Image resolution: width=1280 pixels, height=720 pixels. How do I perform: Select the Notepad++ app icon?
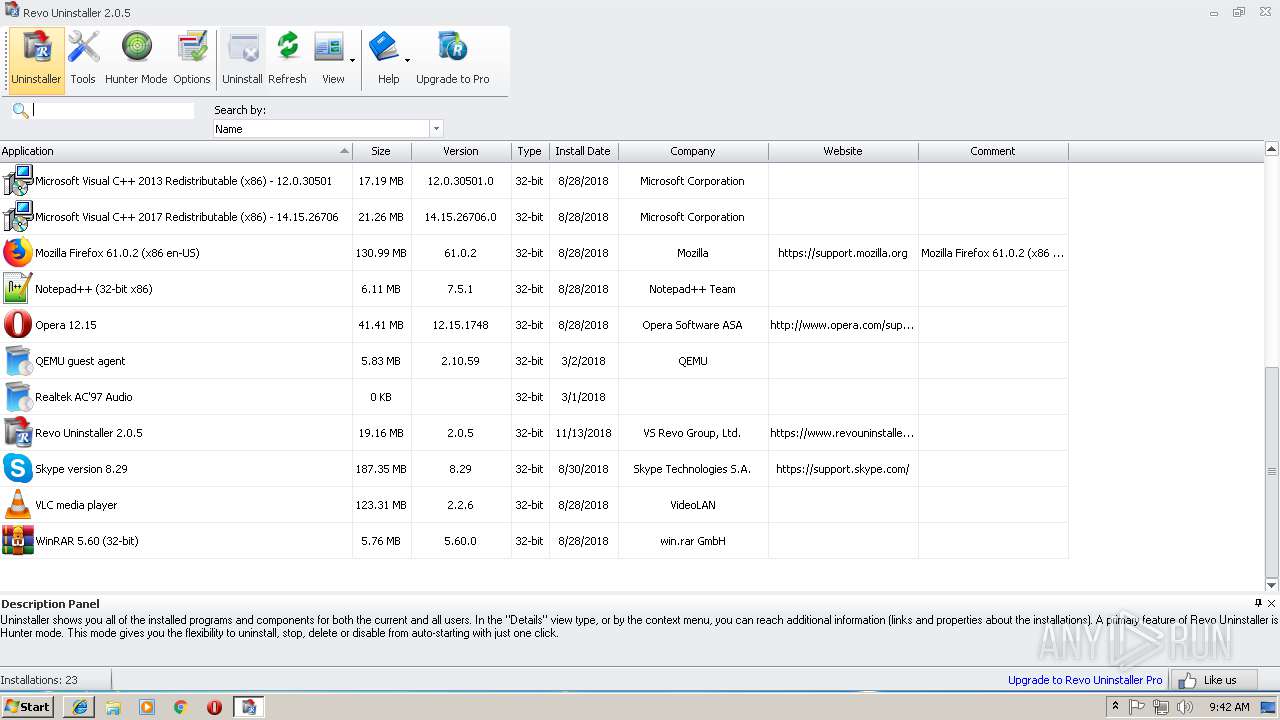point(17,289)
